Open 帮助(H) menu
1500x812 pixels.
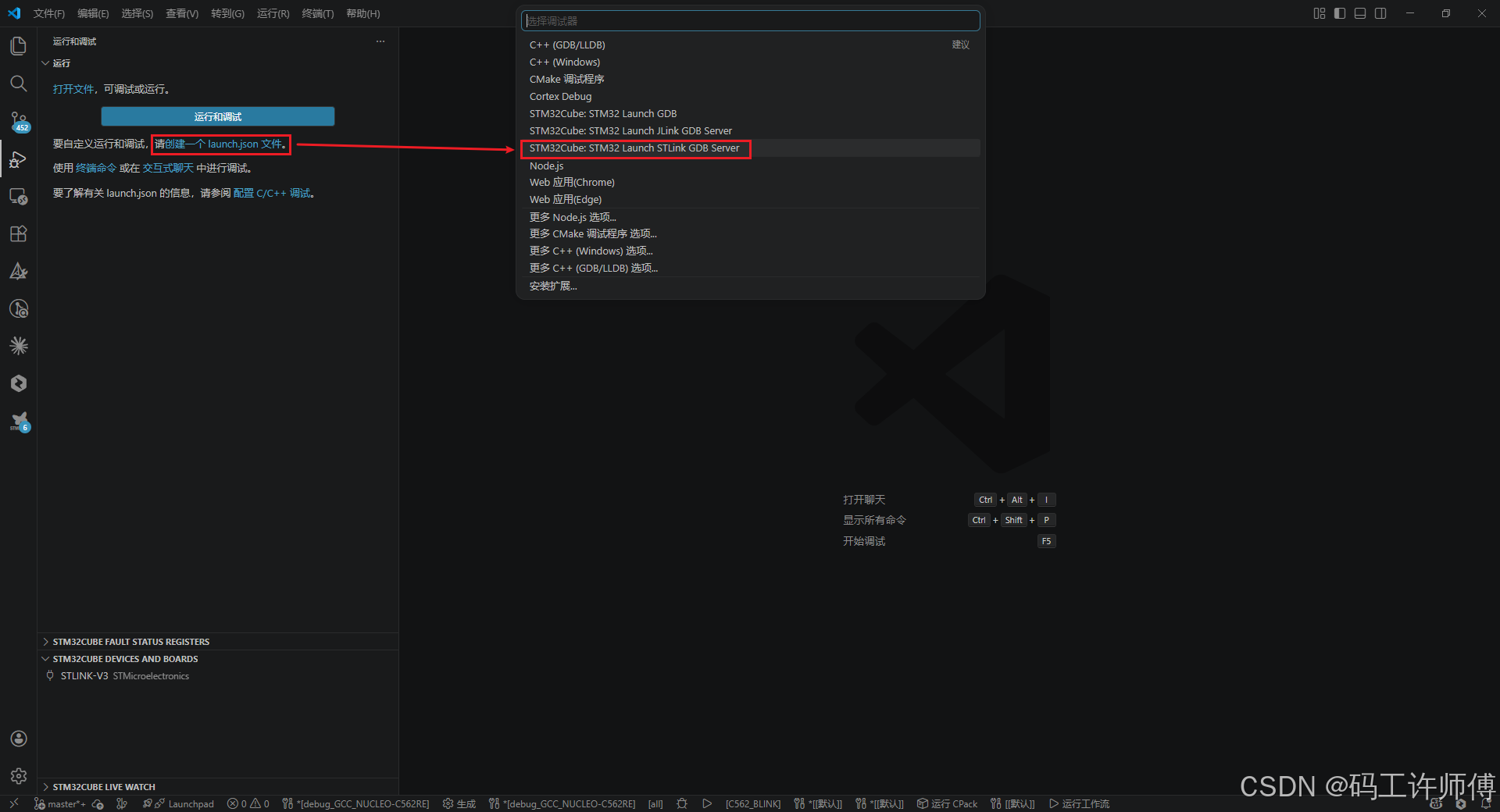pyautogui.click(x=363, y=13)
